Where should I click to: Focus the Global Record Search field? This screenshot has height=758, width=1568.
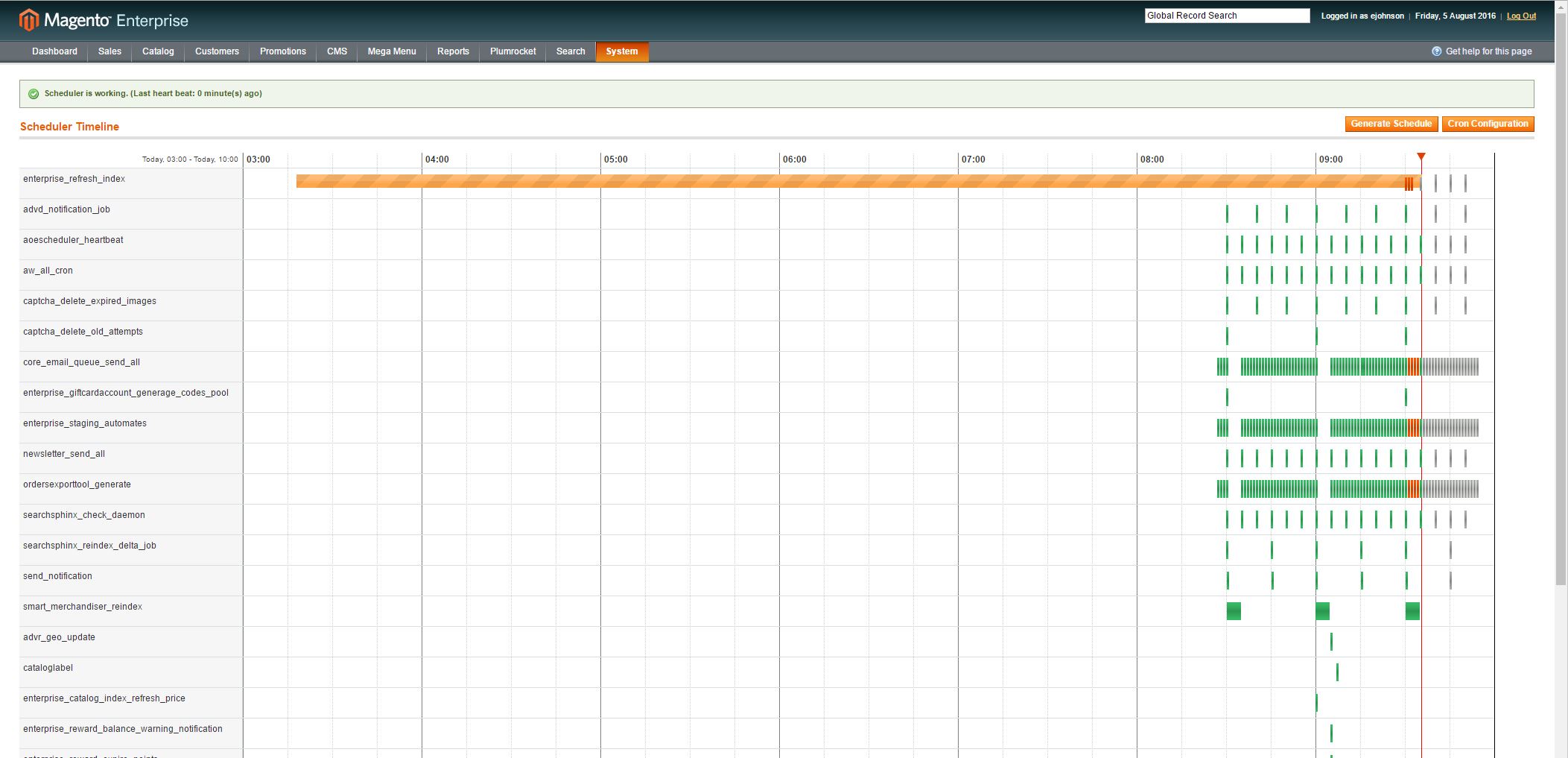click(x=1226, y=16)
